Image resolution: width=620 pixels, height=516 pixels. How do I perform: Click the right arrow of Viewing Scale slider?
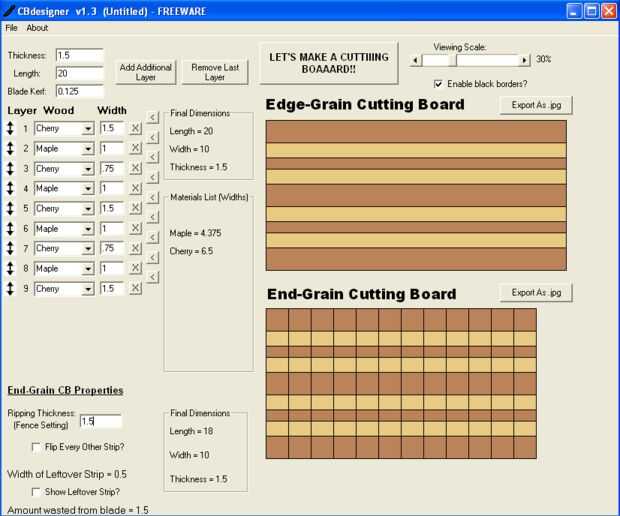pos(524,60)
